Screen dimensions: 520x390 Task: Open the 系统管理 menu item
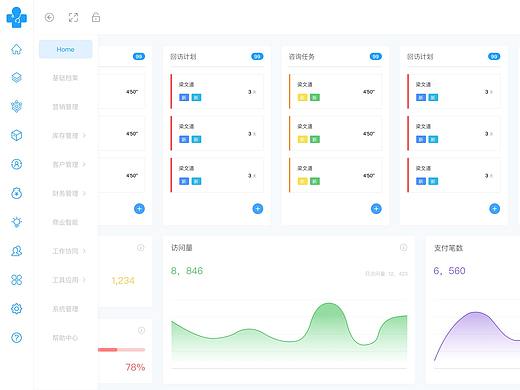point(65,309)
